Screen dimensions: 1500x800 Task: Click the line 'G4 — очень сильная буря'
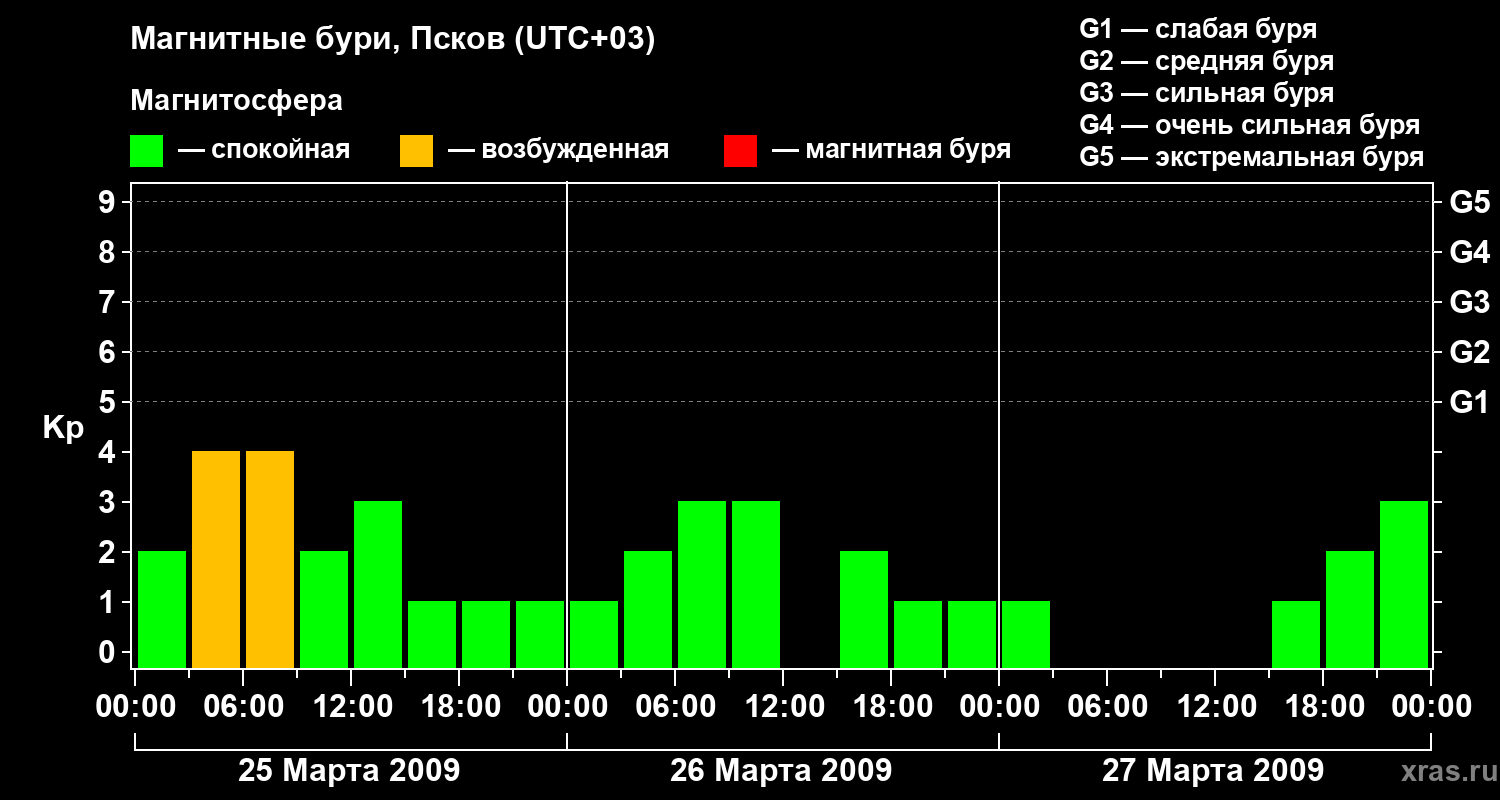click(1249, 125)
